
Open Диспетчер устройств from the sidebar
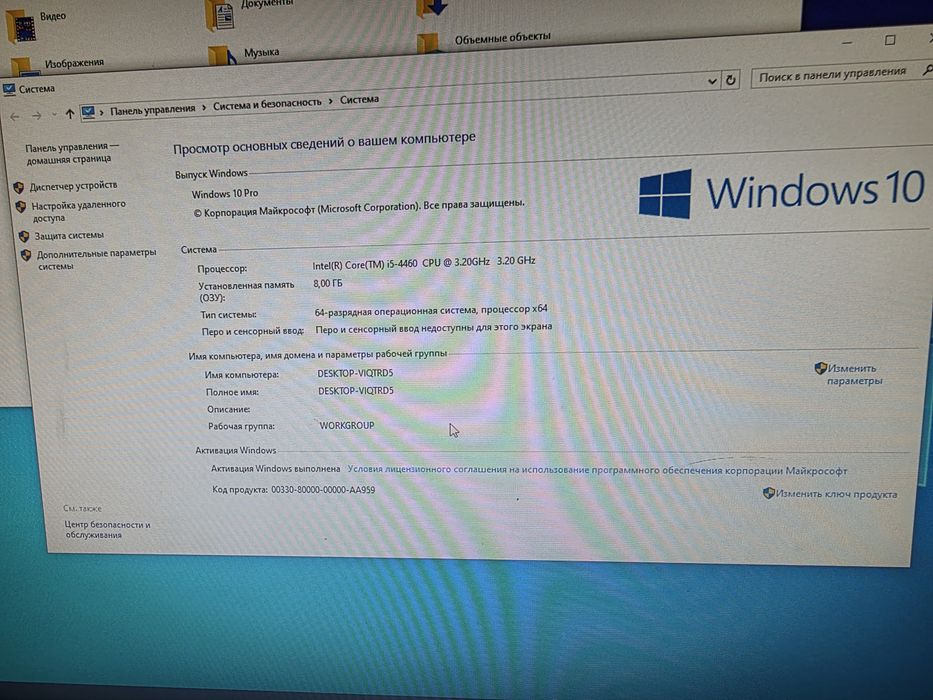[x=73, y=186]
